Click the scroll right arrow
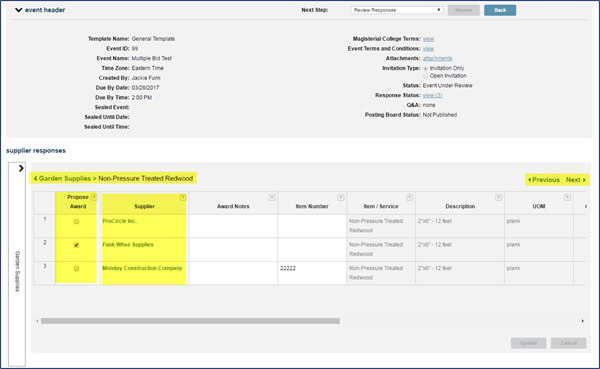This screenshot has width=600, height=369. tap(582, 321)
